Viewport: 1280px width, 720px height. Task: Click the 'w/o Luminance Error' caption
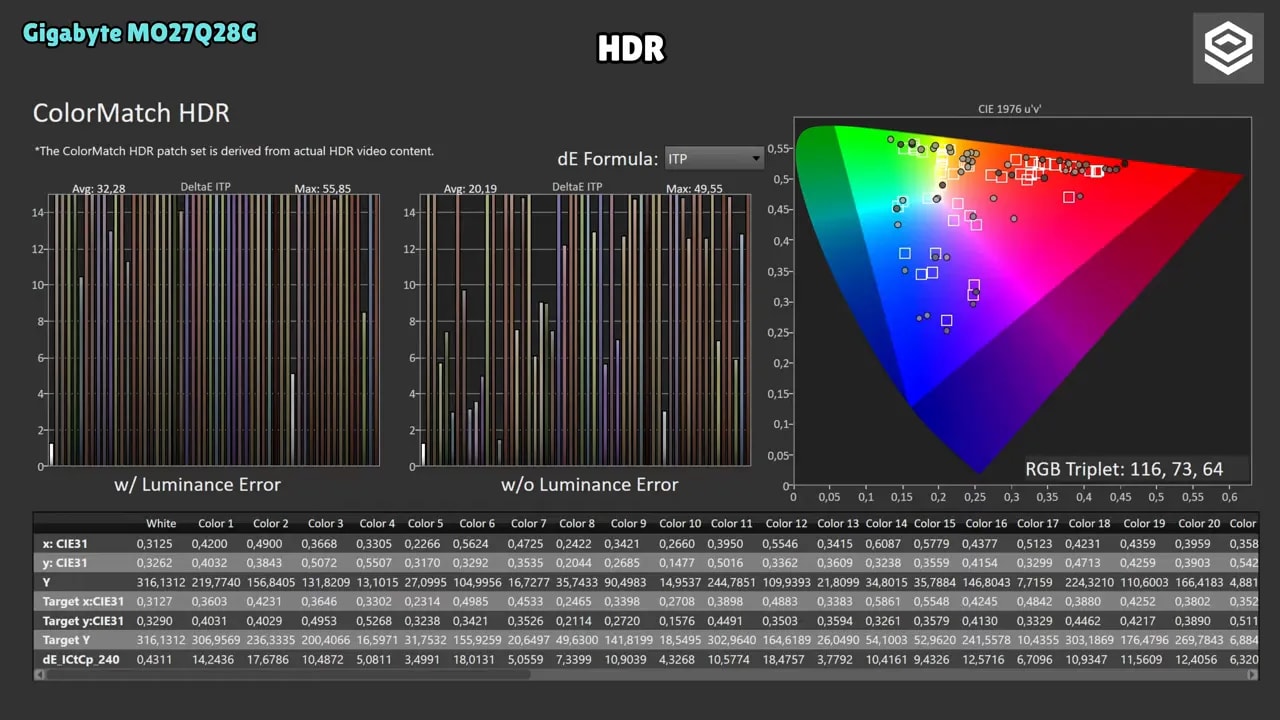(589, 485)
